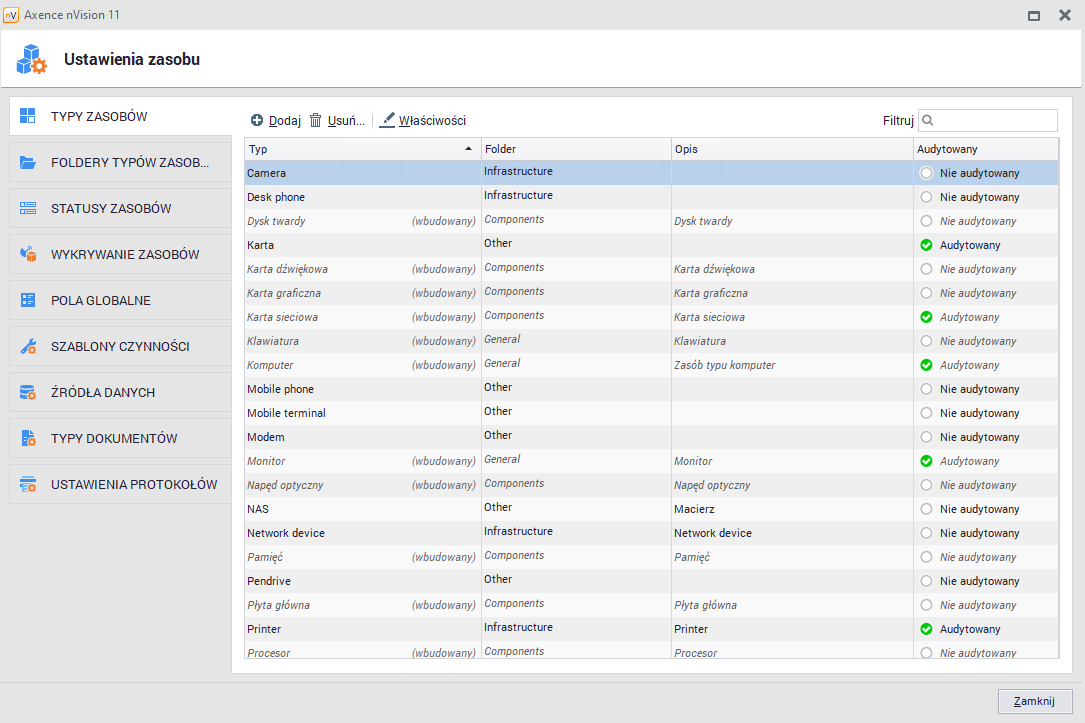Click the Typy zasobów grid icon

(28, 116)
